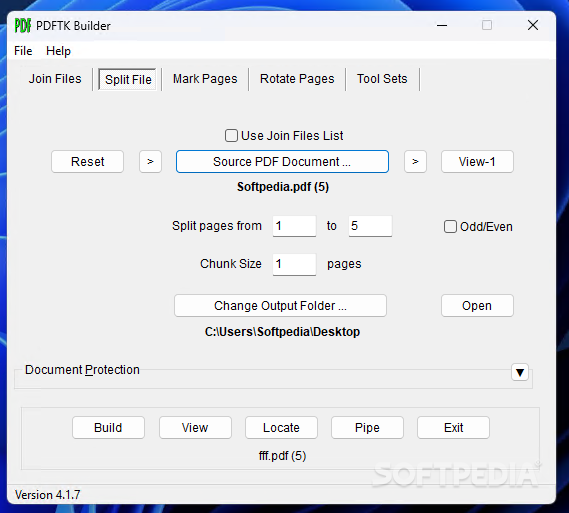
Task: Click the fff.pdf (5) output label
Action: [282, 455]
